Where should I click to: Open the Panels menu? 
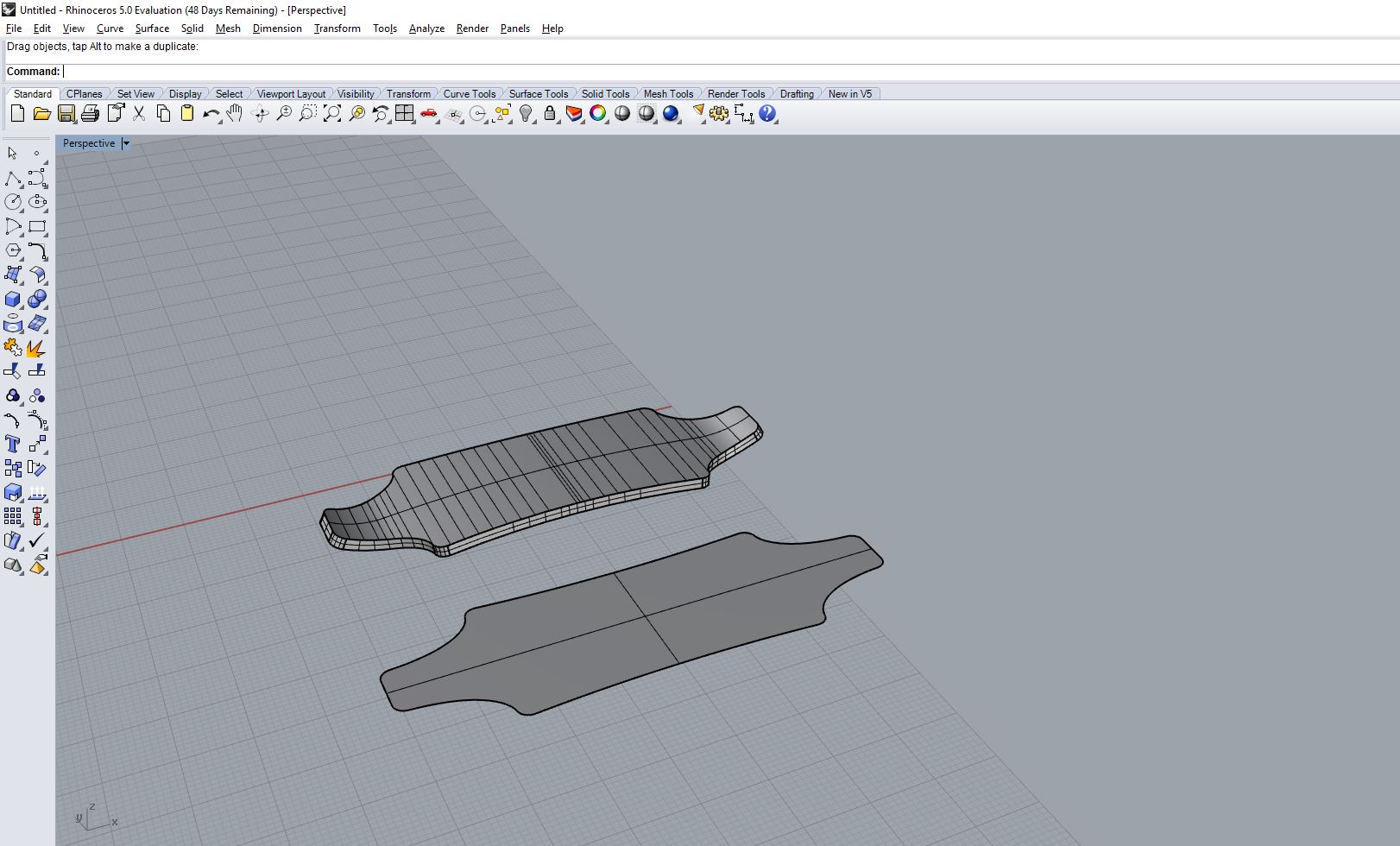(515, 28)
